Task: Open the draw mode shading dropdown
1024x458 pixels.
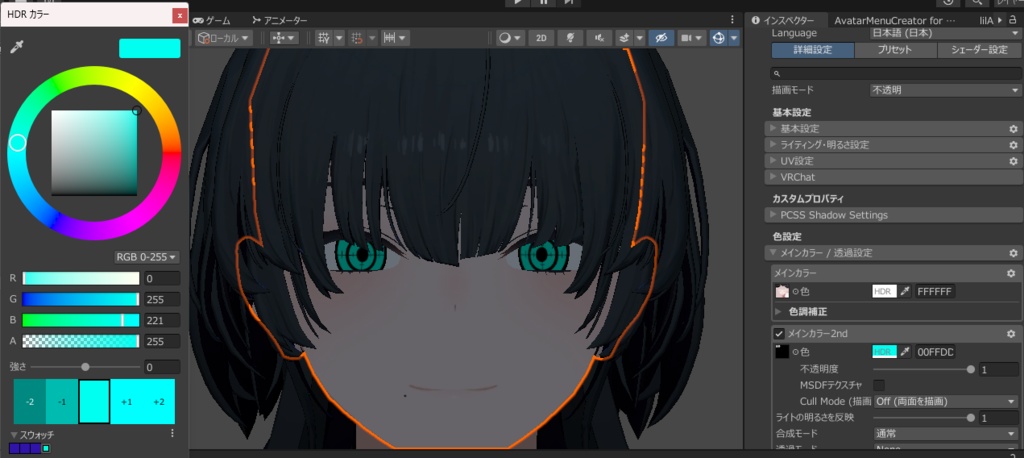Action: [x=509, y=38]
